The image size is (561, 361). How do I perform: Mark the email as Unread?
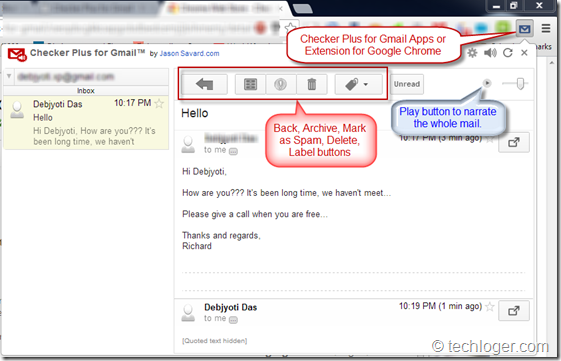(407, 84)
